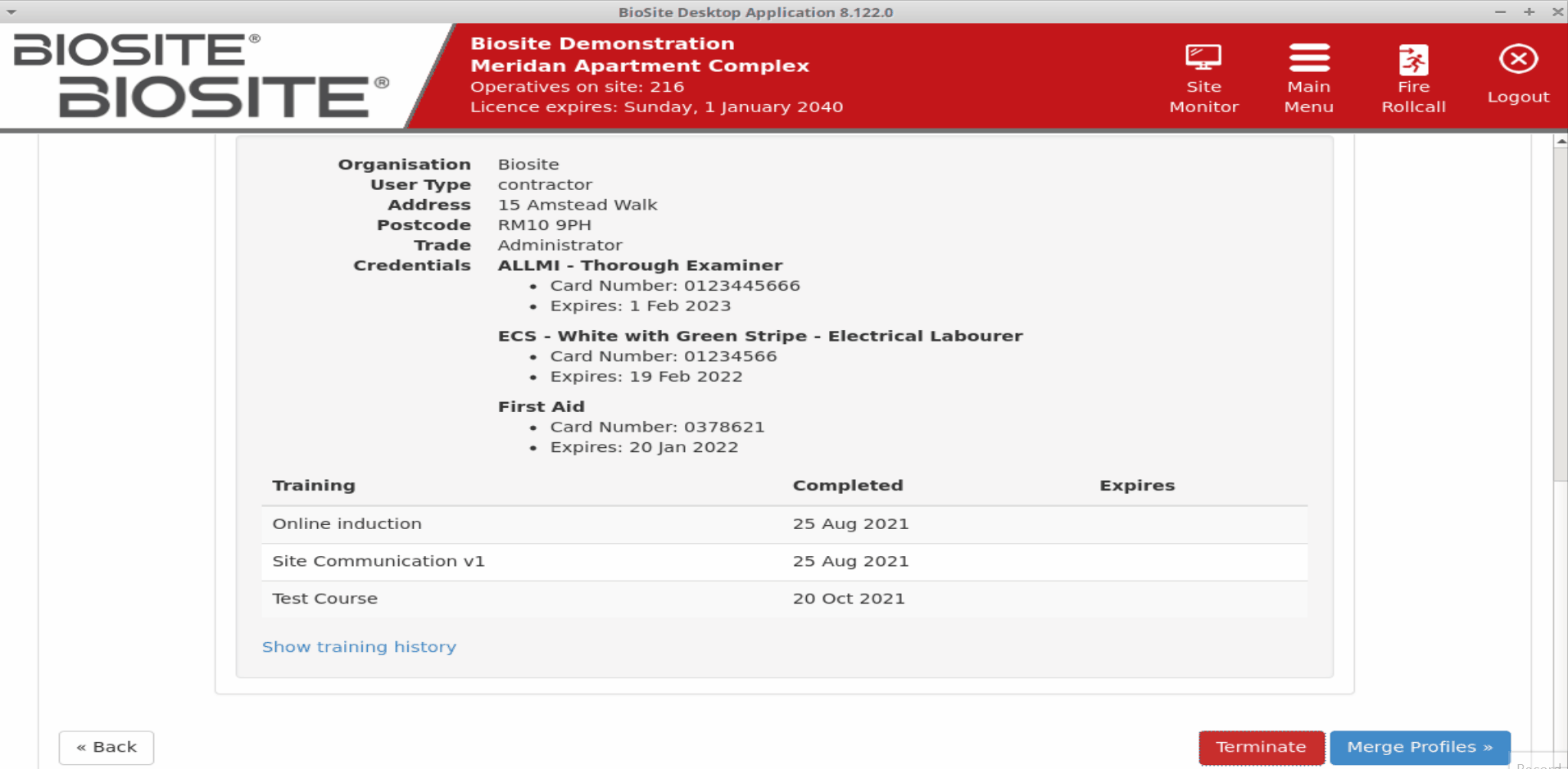Select the Test Course training row
Image resolution: width=1568 pixels, height=769 pixels.
(784, 599)
